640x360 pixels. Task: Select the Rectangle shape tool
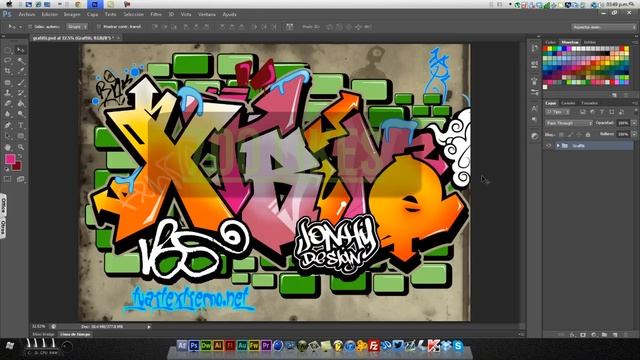pos(21,136)
